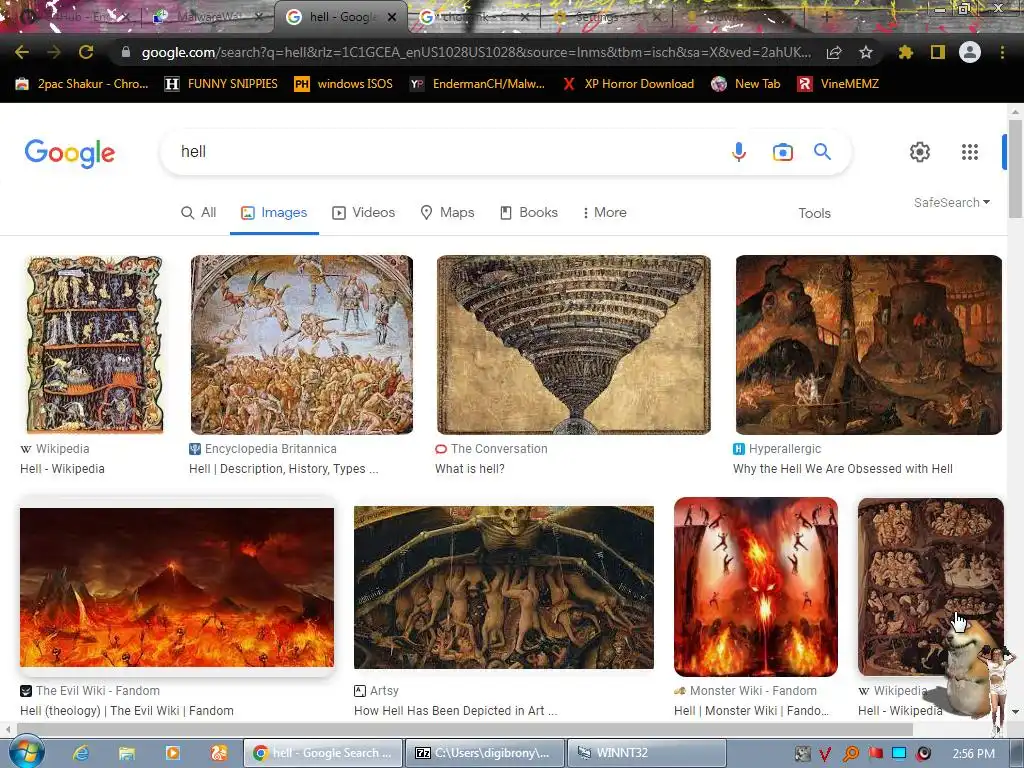Open VineMEMZ bookmark
The image size is (1024, 768).
[x=838, y=84]
